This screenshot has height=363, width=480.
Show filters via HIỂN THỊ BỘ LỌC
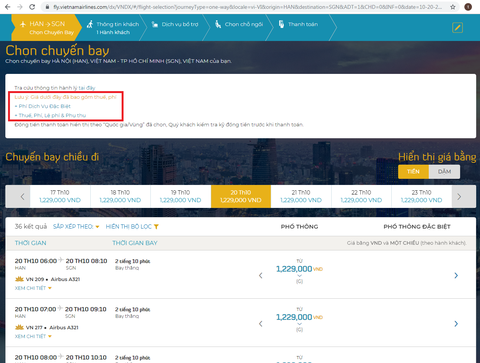tap(132, 227)
